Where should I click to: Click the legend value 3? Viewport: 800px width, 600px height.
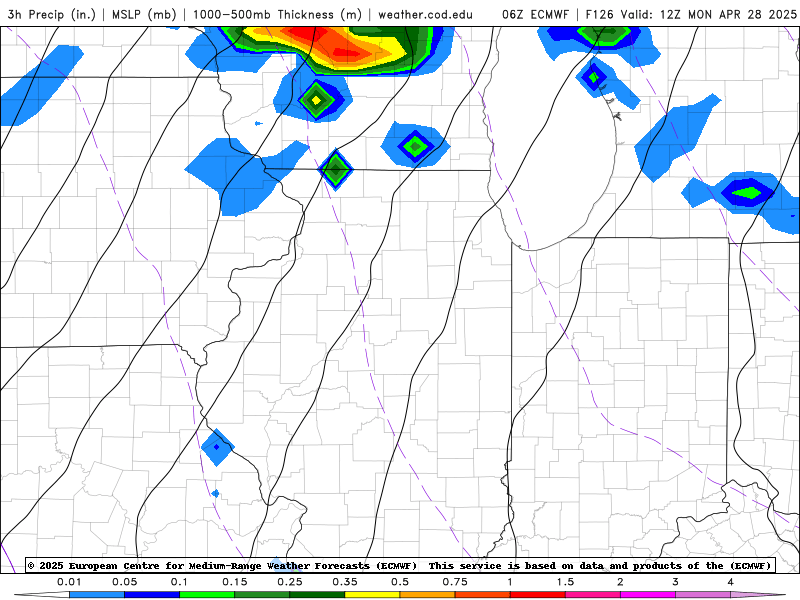(676, 582)
